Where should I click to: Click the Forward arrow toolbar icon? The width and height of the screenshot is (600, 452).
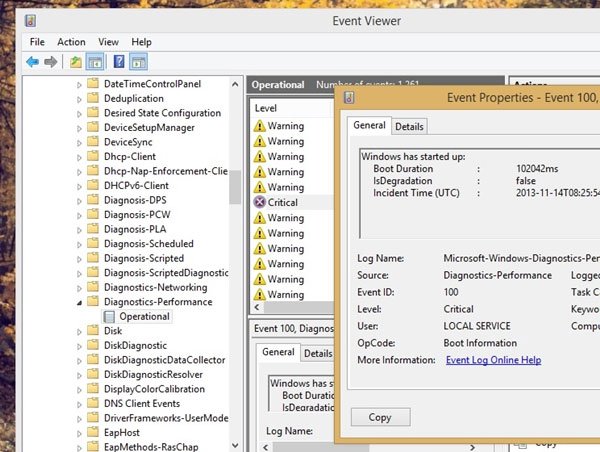click(50, 62)
